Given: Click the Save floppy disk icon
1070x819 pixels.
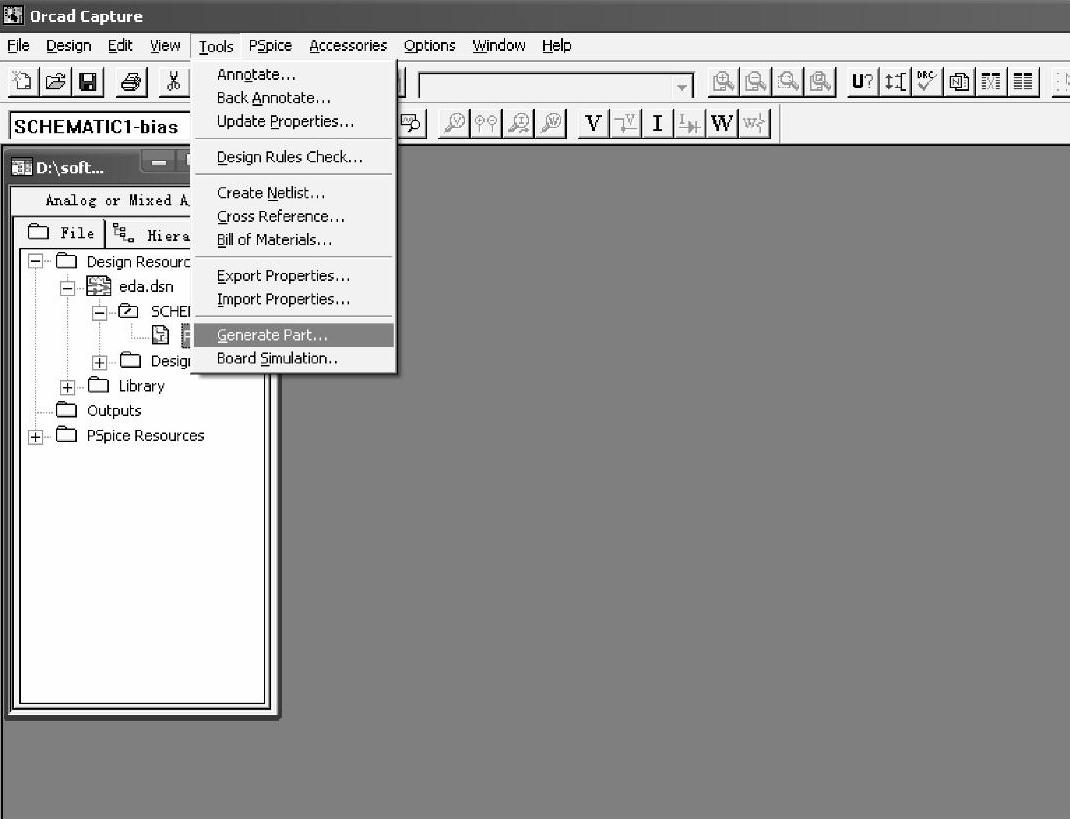Looking at the screenshot, I should (88, 82).
